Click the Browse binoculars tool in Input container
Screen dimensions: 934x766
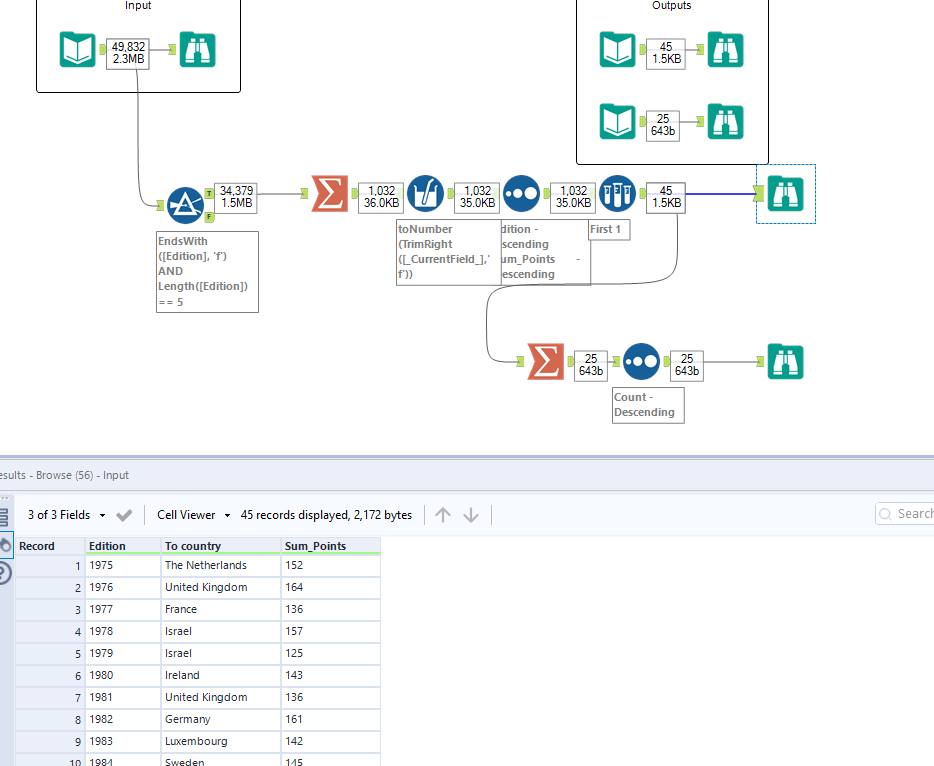pyautogui.click(x=197, y=49)
